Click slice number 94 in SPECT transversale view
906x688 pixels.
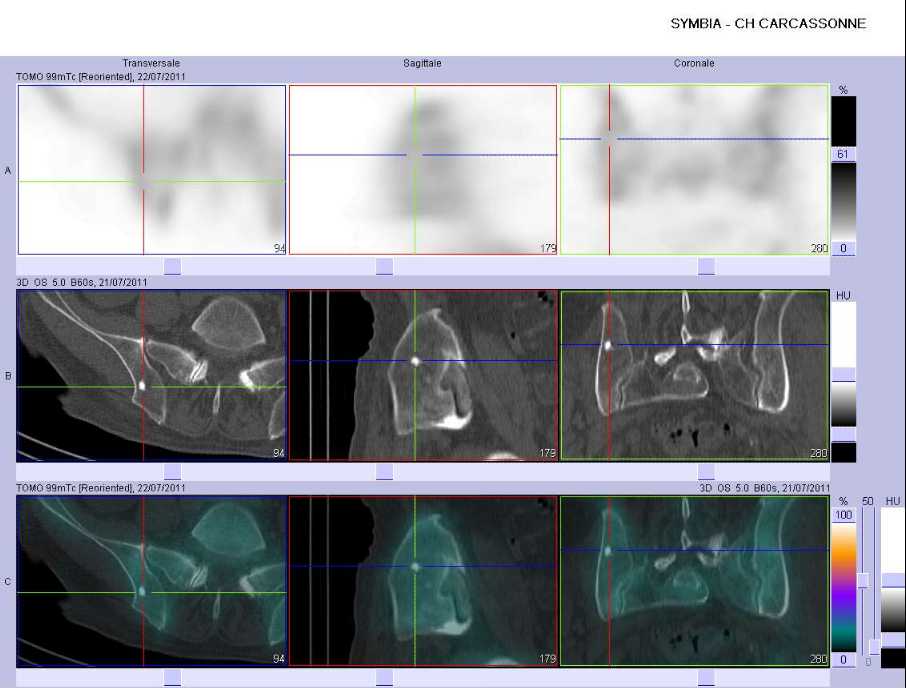pos(279,248)
